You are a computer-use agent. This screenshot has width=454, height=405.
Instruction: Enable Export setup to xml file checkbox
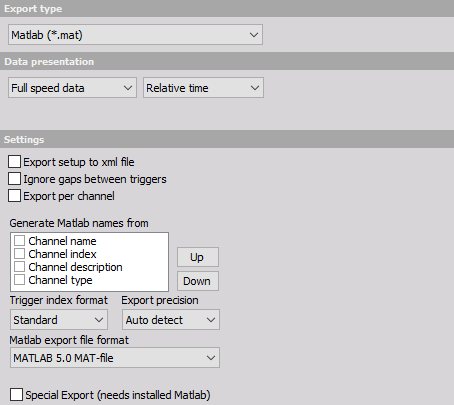pos(14,162)
